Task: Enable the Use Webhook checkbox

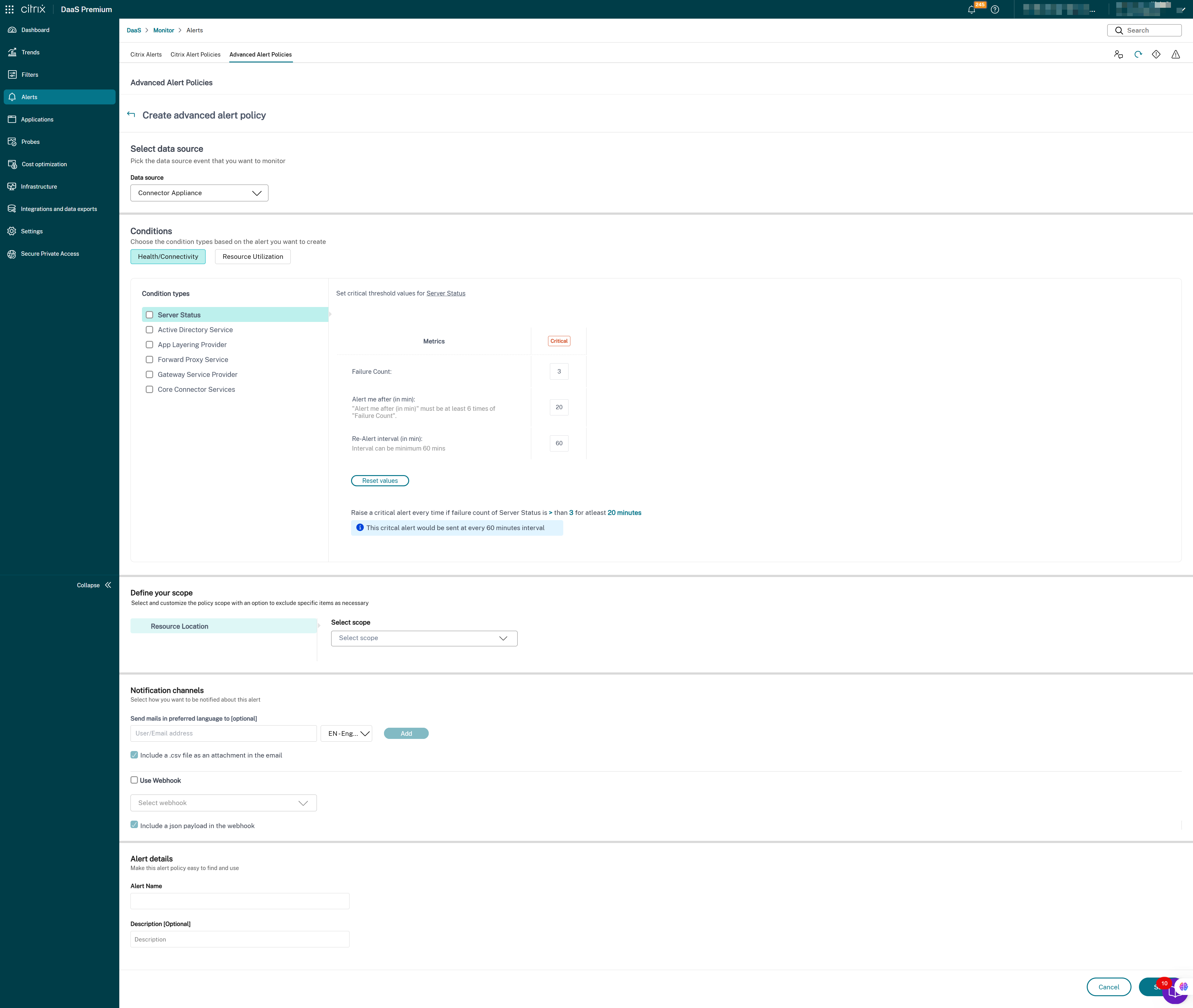Action: (x=134, y=780)
